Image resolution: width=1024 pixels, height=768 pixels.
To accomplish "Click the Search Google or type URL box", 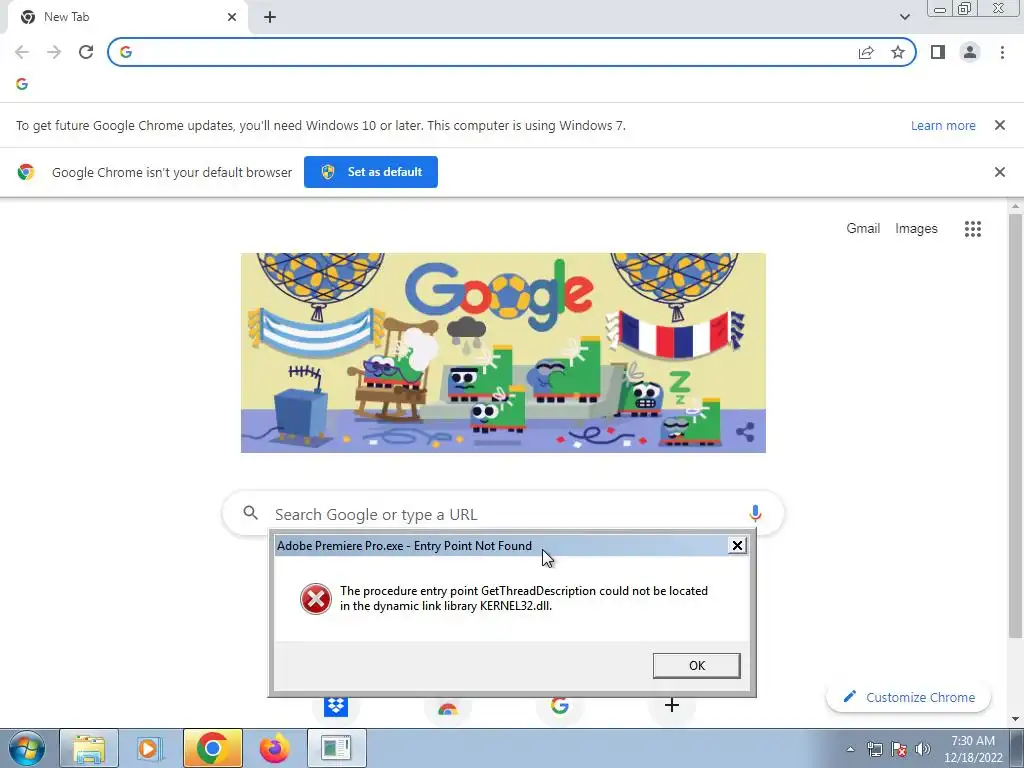I will point(503,514).
